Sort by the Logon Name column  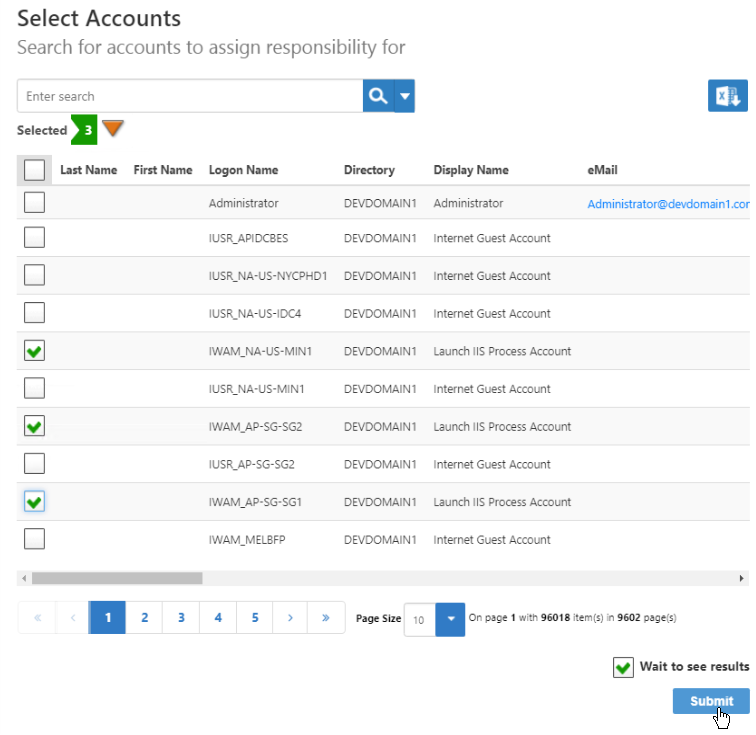(243, 170)
